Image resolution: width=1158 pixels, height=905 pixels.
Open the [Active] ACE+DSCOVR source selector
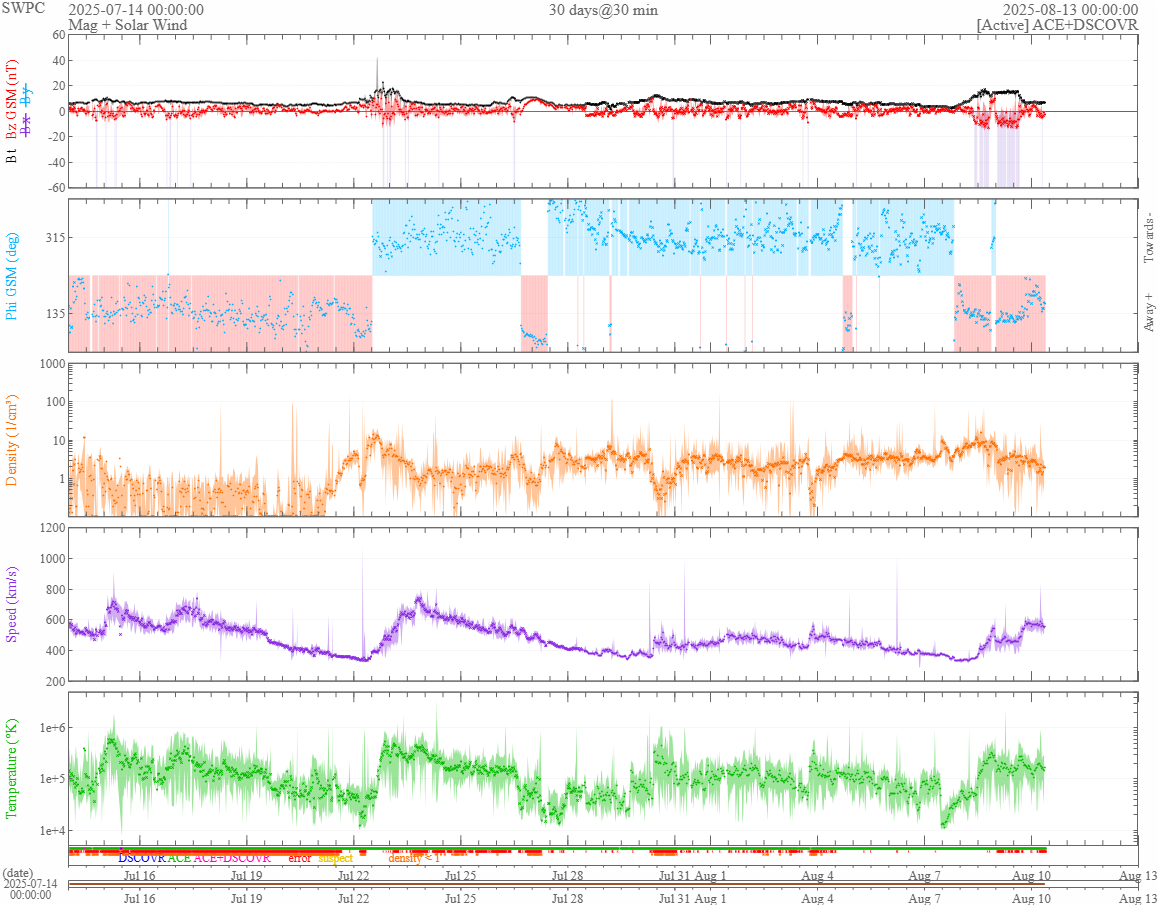coord(1057,24)
